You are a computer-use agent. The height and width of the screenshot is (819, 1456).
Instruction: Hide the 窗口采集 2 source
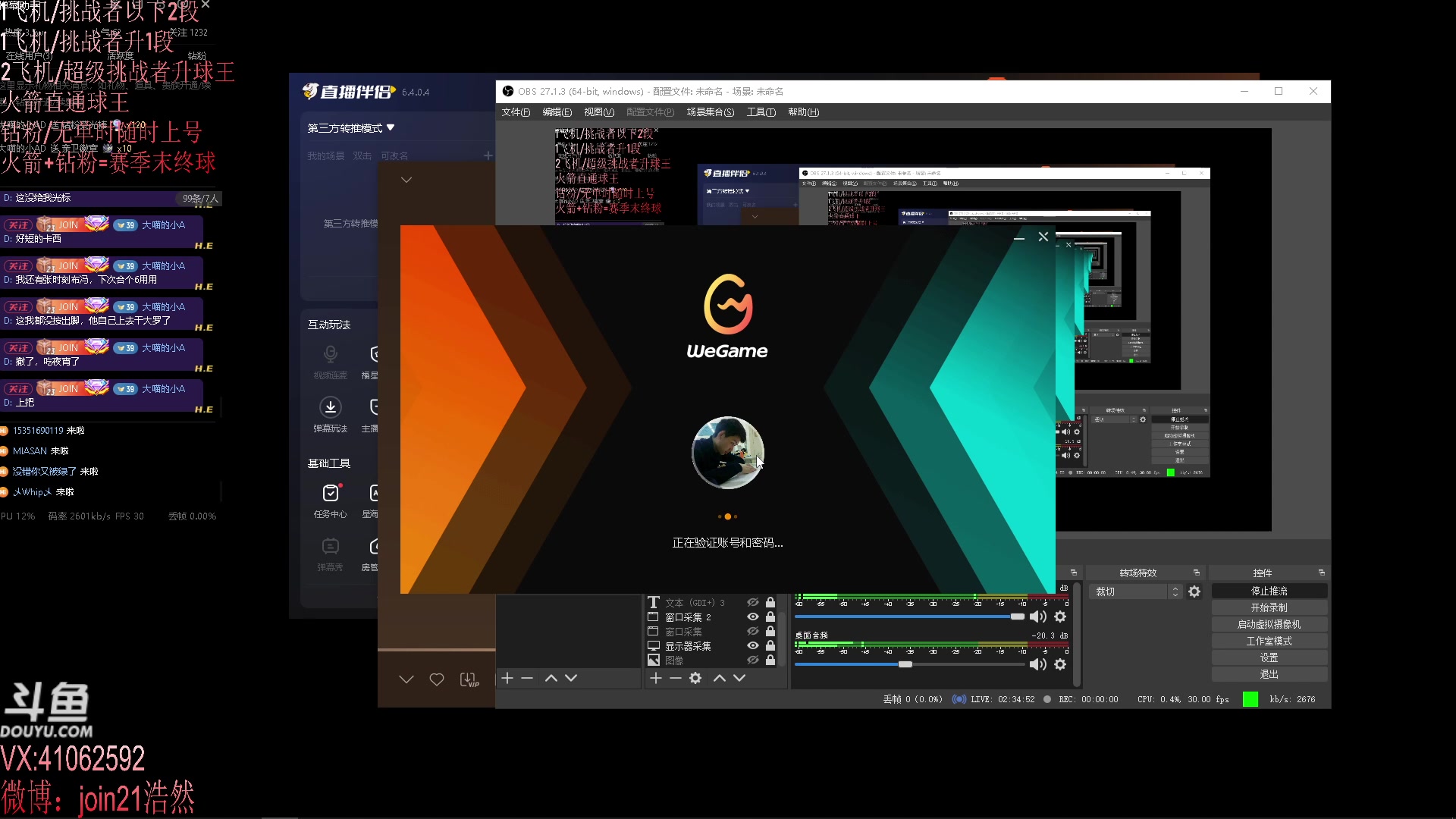point(753,617)
